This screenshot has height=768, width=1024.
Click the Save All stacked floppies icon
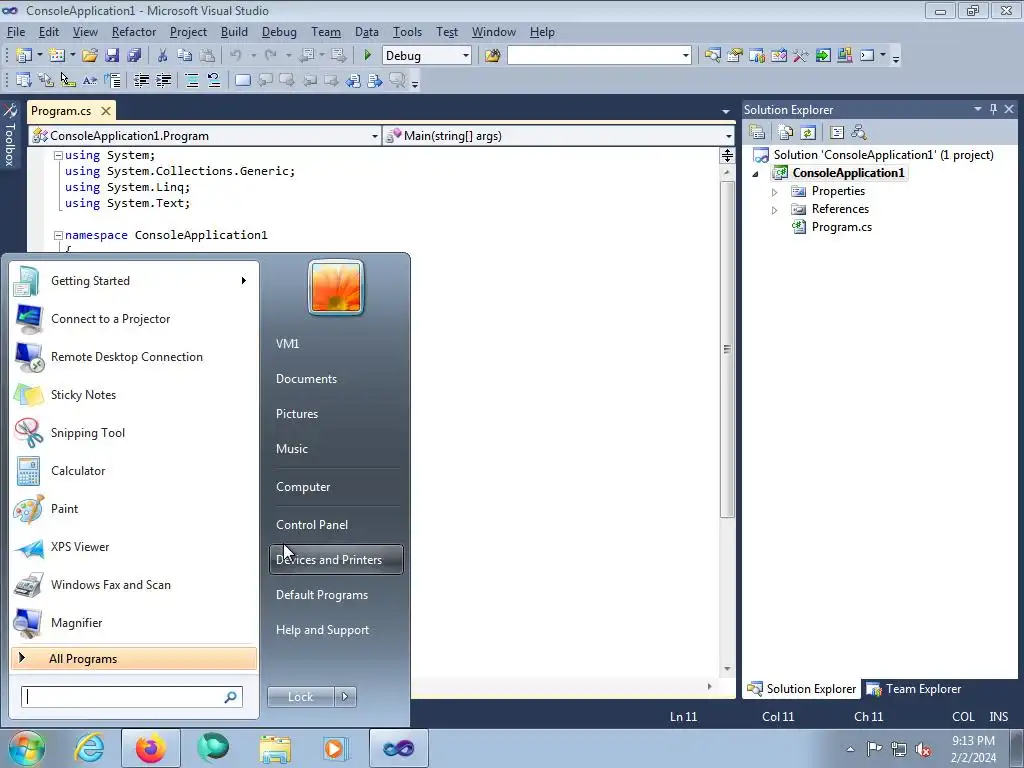134,56
